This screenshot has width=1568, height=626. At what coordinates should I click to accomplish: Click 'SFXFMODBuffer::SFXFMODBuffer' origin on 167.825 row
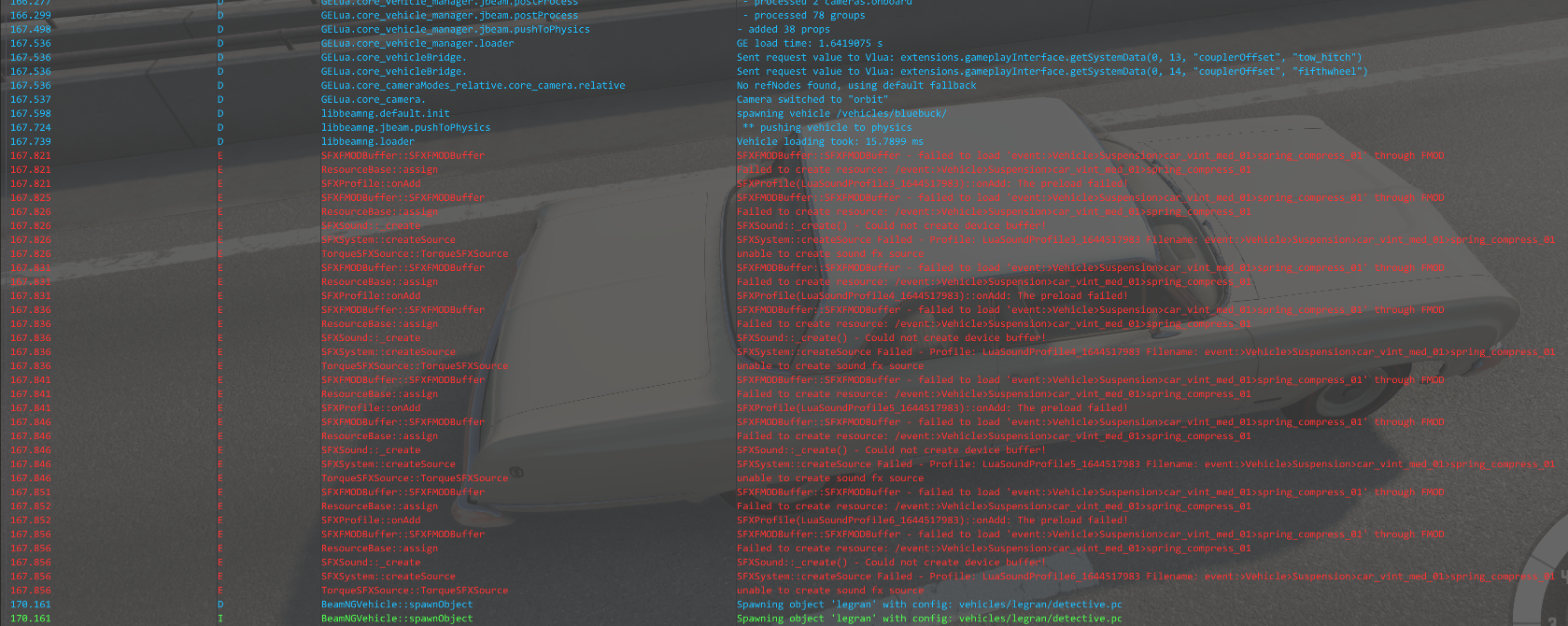[403, 197]
